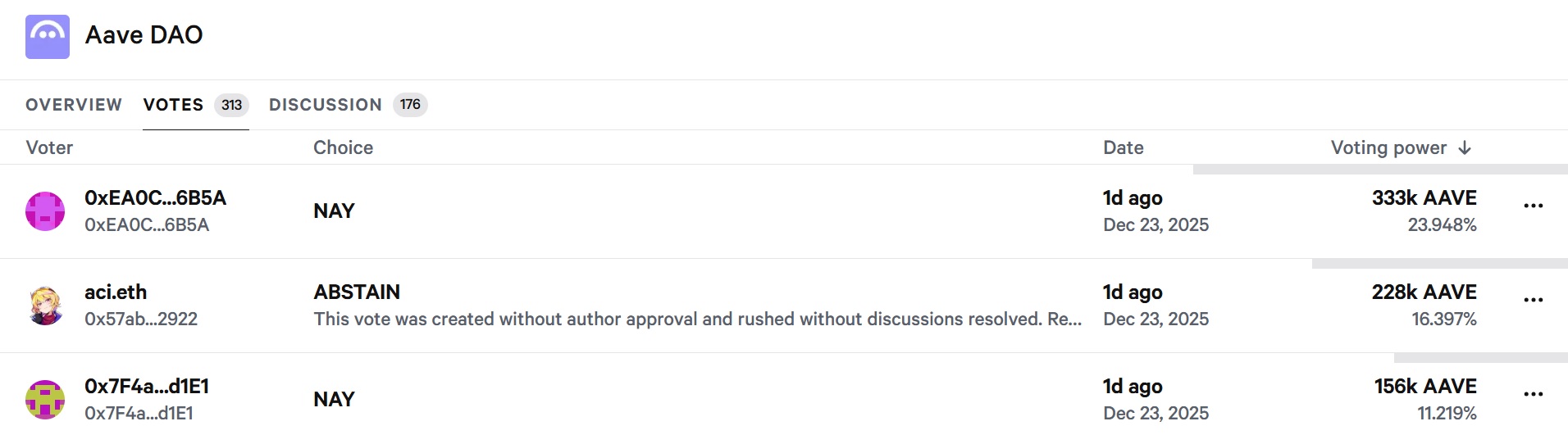The width and height of the screenshot is (1568, 444).
Task: Click the Choice column header
Action: [x=343, y=148]
